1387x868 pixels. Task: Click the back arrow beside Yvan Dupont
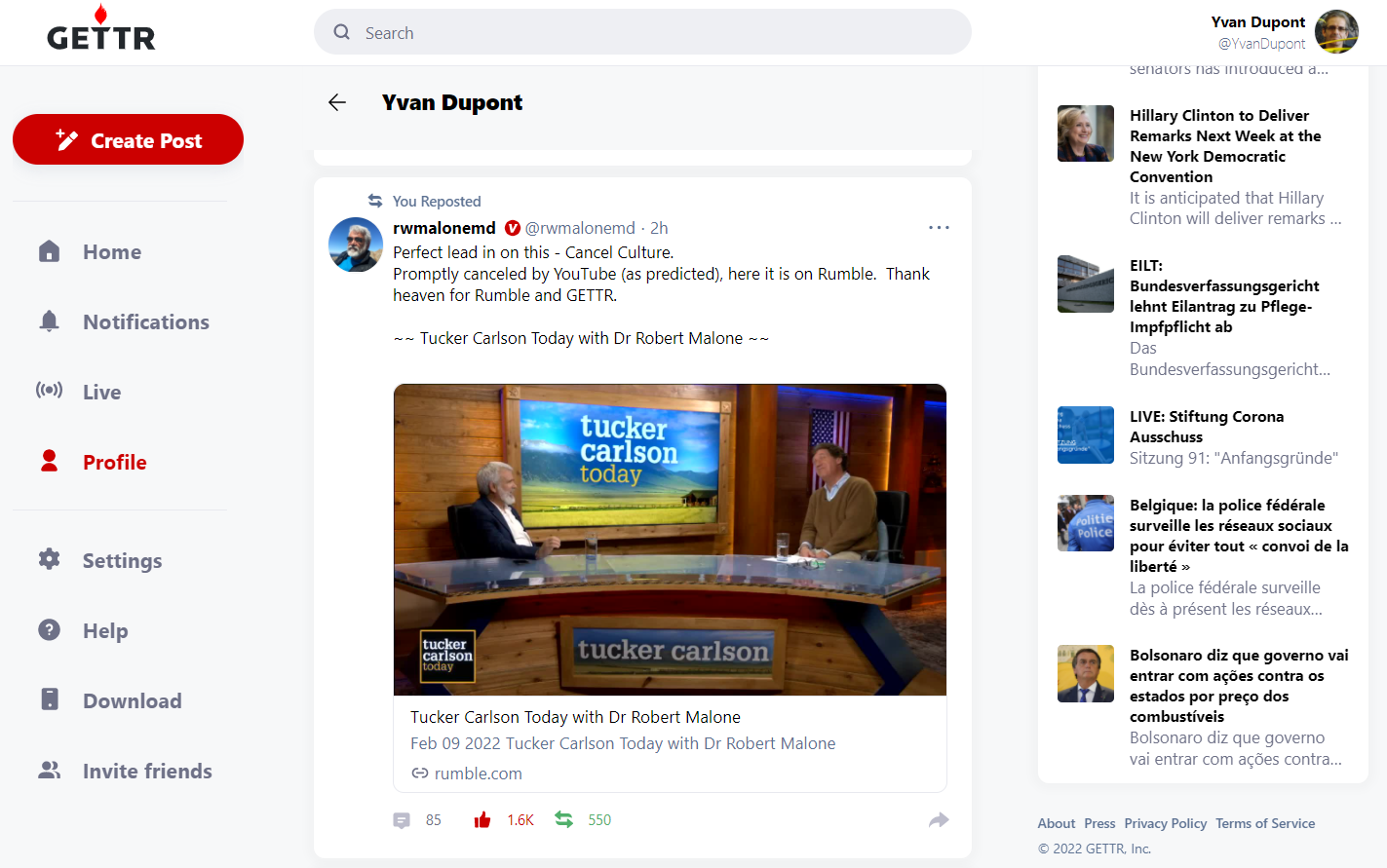(337, 102)
